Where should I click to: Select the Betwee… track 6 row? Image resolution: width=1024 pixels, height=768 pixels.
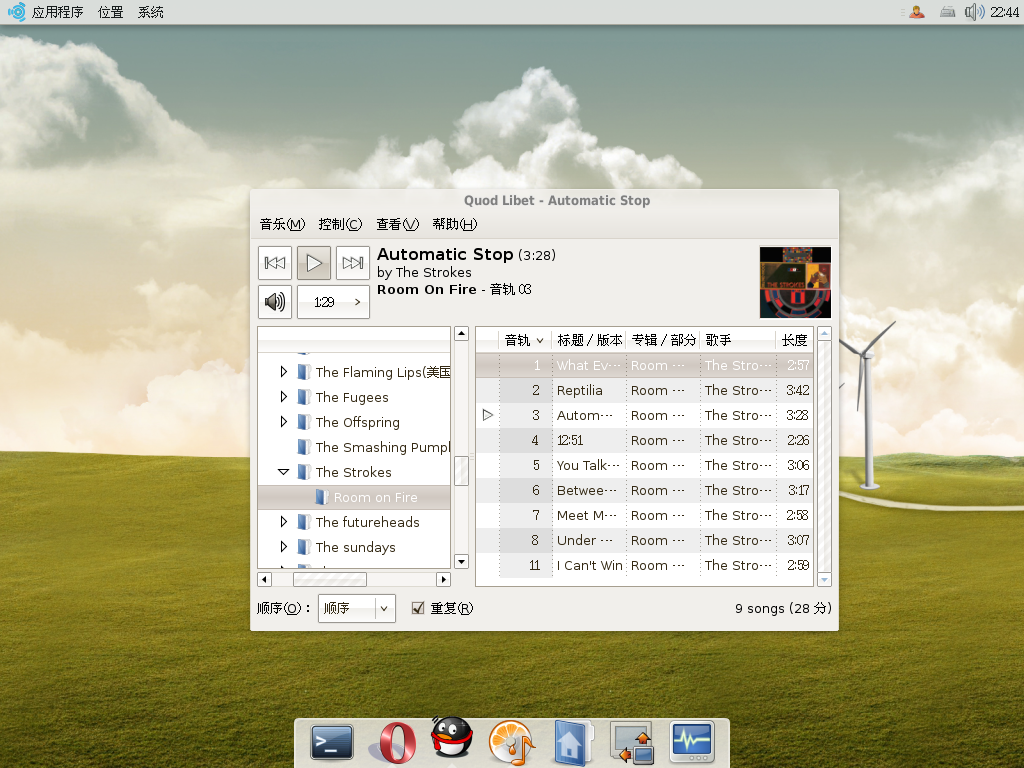[644, 490]
